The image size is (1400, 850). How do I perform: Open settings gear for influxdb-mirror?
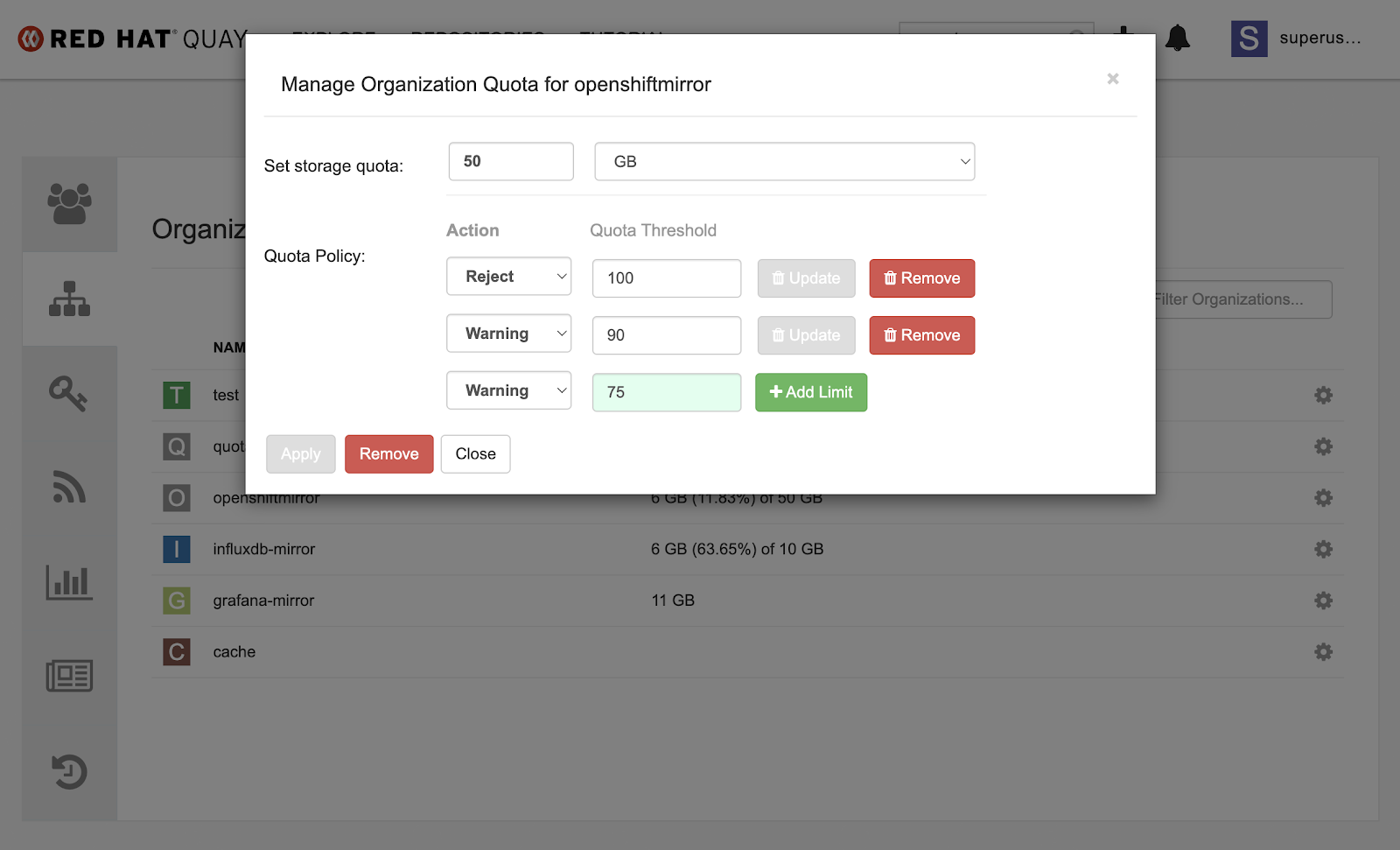(1323, 549)
